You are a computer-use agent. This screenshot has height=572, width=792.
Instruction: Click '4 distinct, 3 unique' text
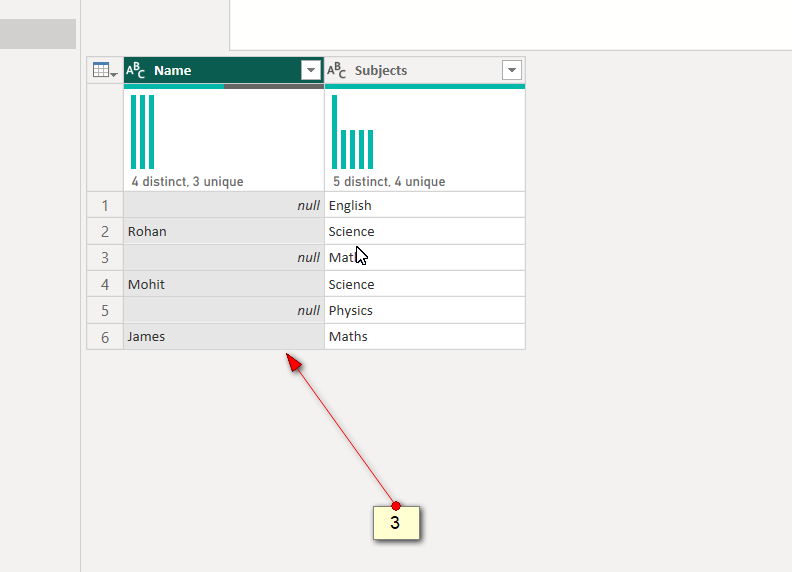coord(187,181)
